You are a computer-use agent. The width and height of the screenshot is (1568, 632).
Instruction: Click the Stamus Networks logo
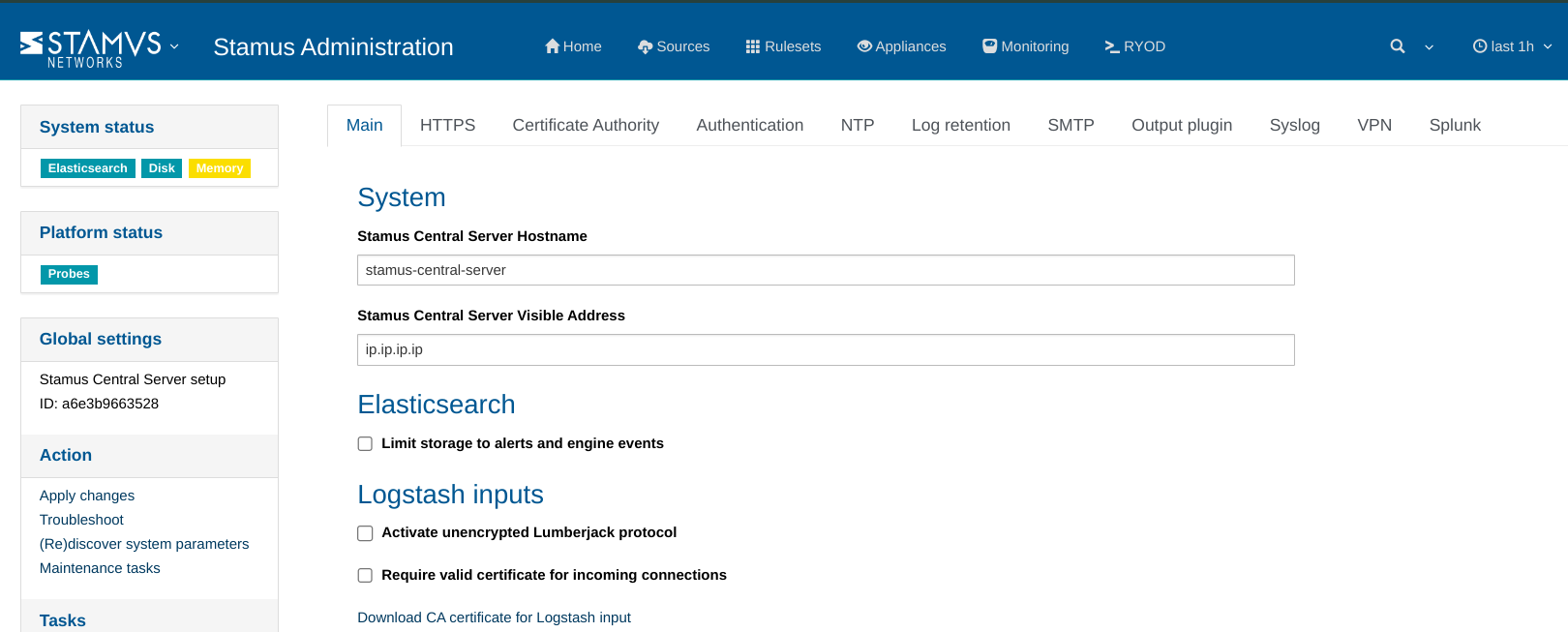tap(91, 48)
